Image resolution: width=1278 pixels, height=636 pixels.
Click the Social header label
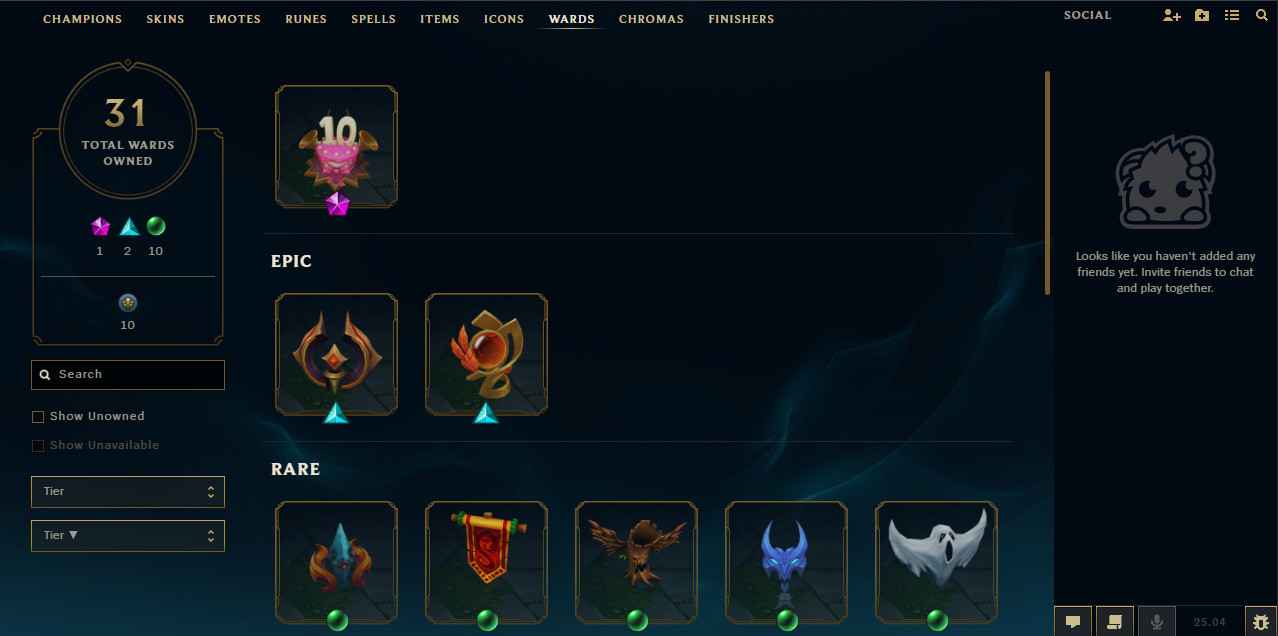point(1087,16)
